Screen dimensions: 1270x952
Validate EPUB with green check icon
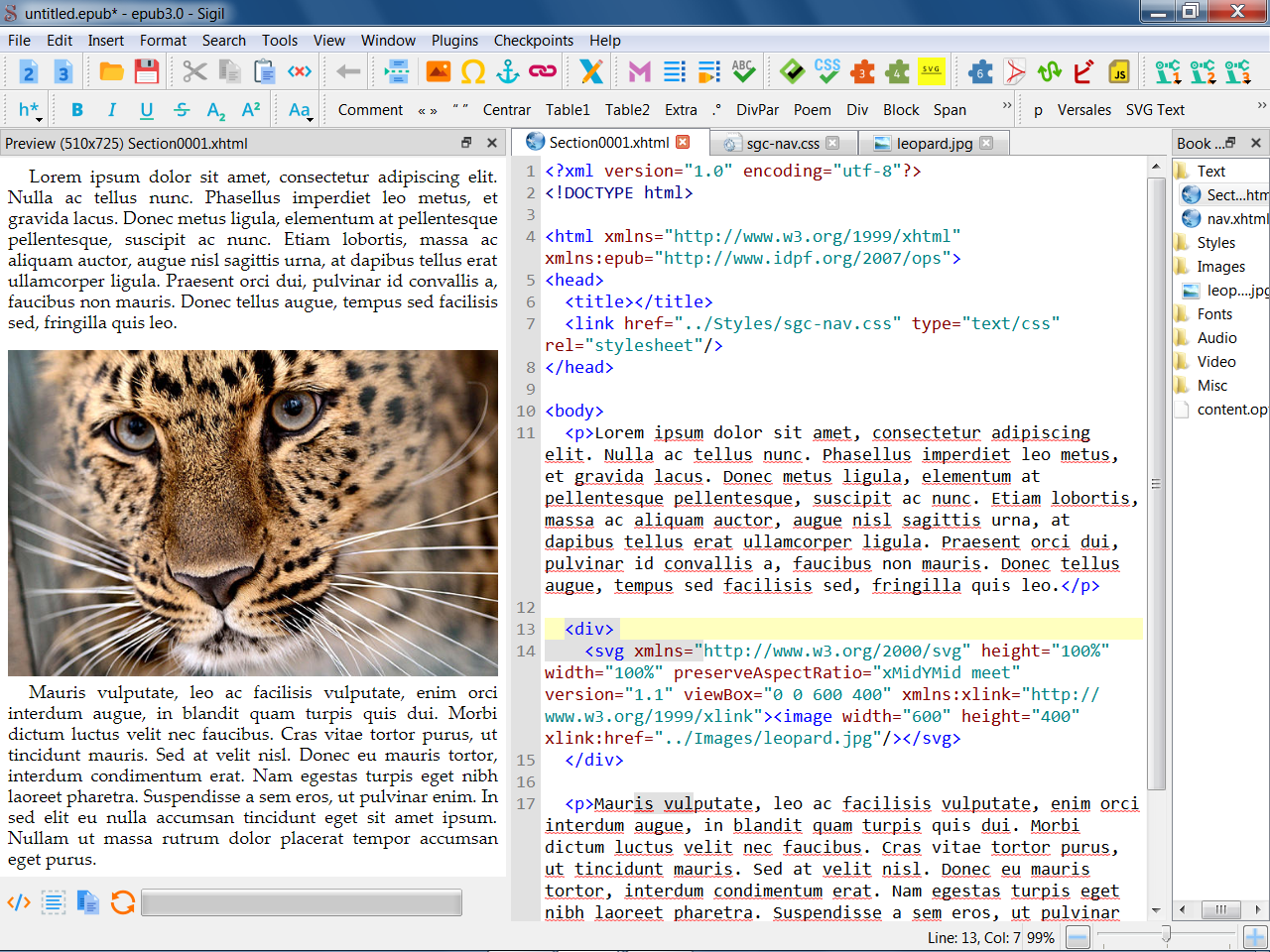792,71
